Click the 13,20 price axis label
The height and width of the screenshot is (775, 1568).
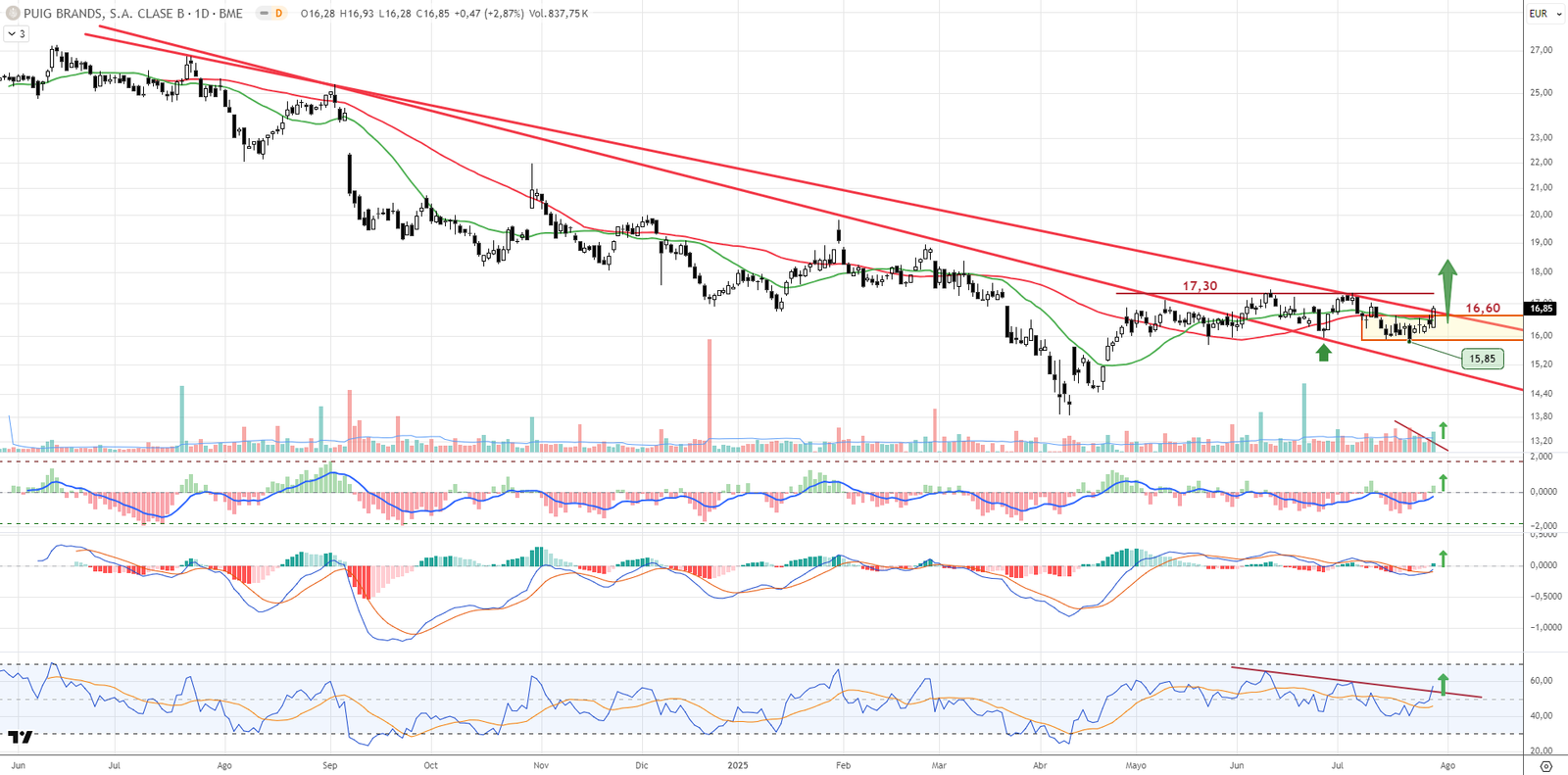(1542, 441)
